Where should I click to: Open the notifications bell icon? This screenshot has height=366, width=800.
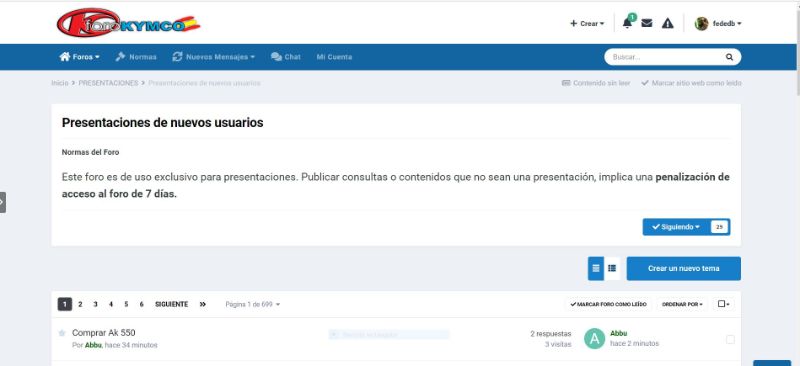(627, 23)
